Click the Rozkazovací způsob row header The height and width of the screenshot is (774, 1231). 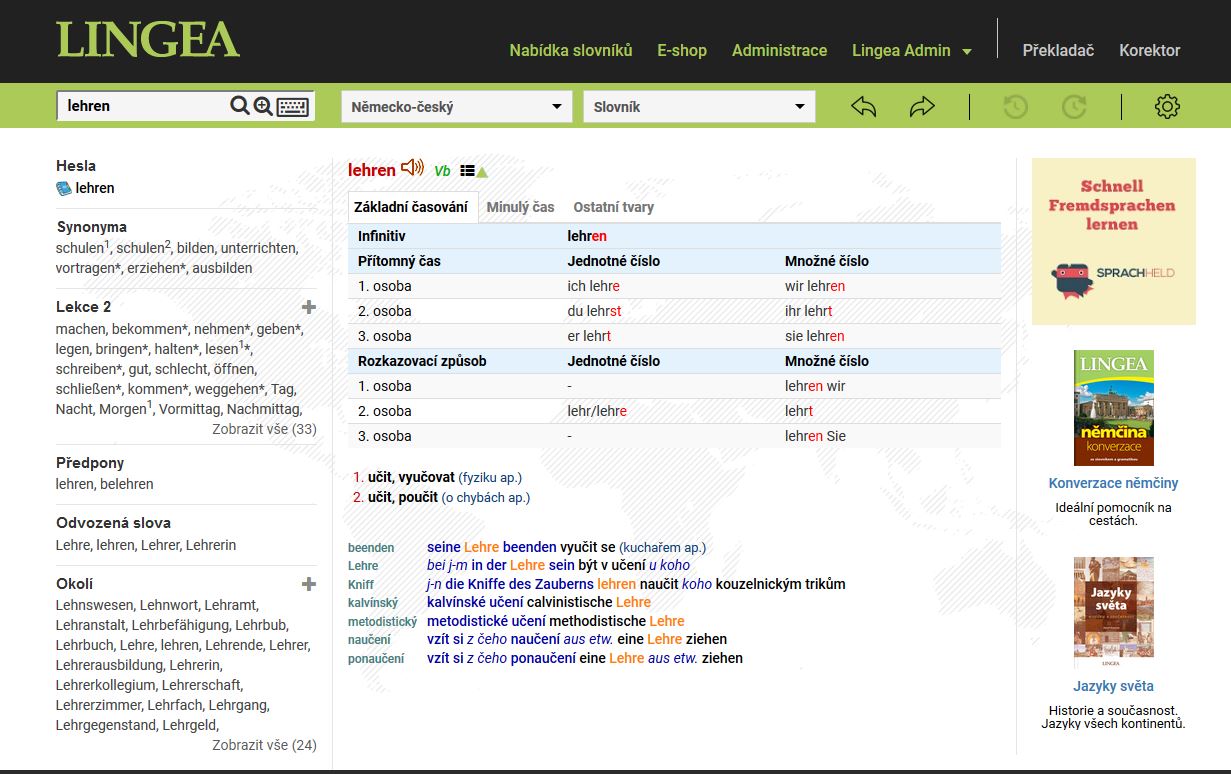point(422,361)
